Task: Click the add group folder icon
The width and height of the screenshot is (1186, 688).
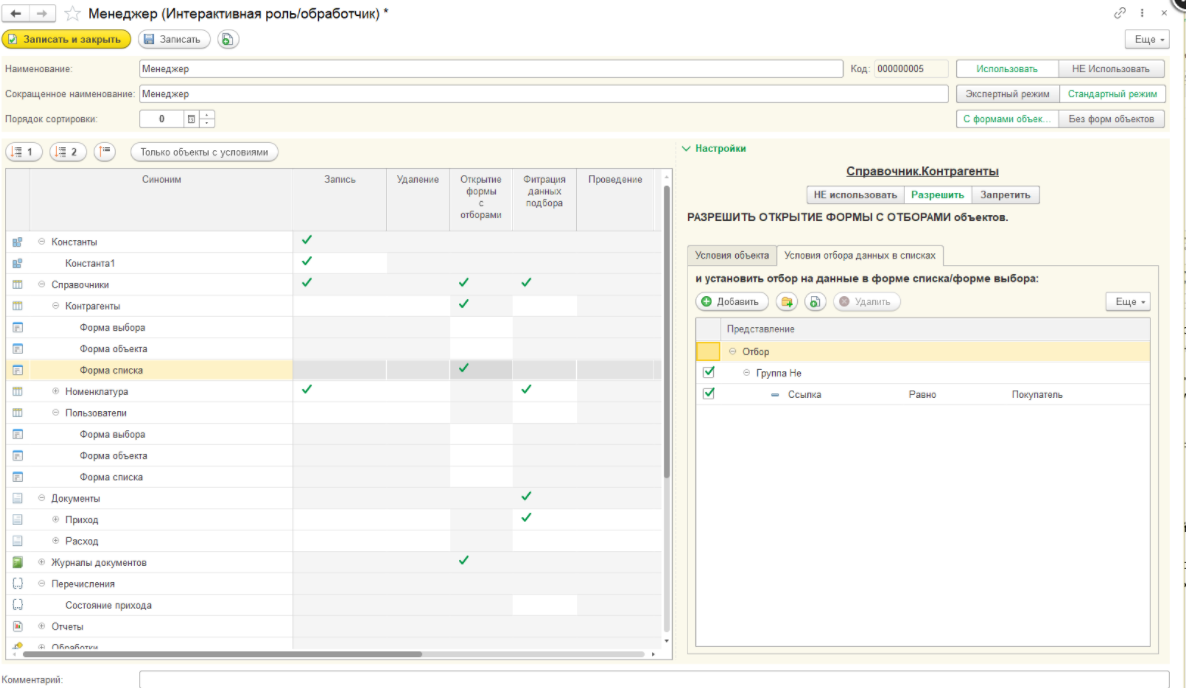Action: (786, 301)
